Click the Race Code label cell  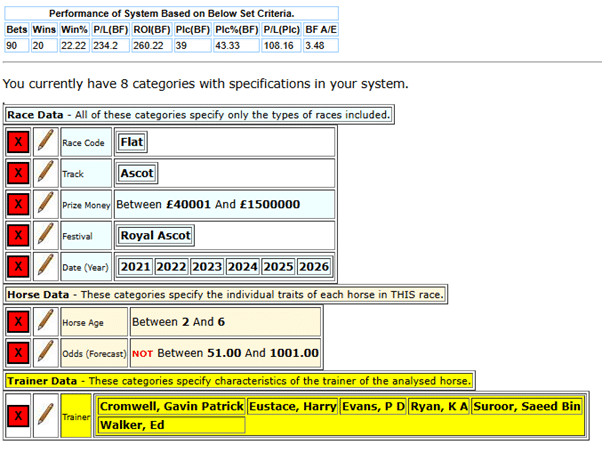coord(86,142)
